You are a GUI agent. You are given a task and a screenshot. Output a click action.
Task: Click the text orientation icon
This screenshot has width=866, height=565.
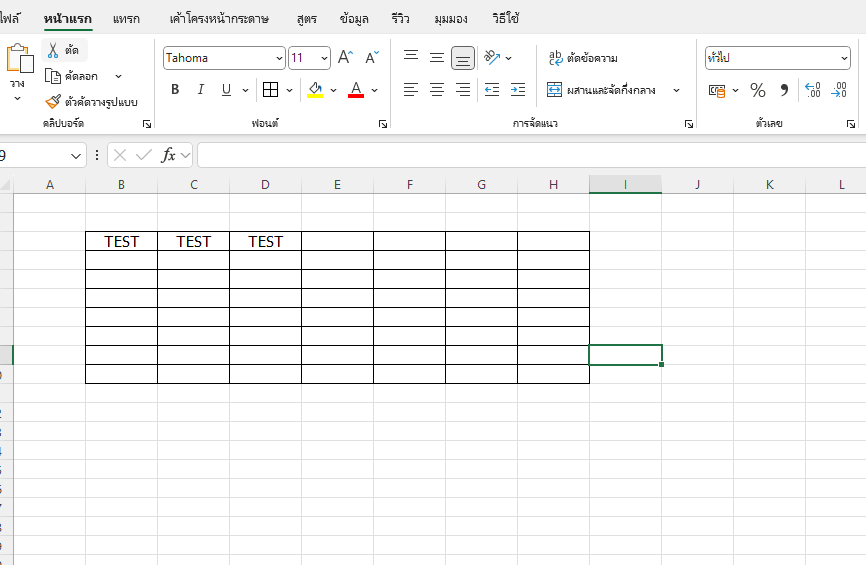point(492,57)
